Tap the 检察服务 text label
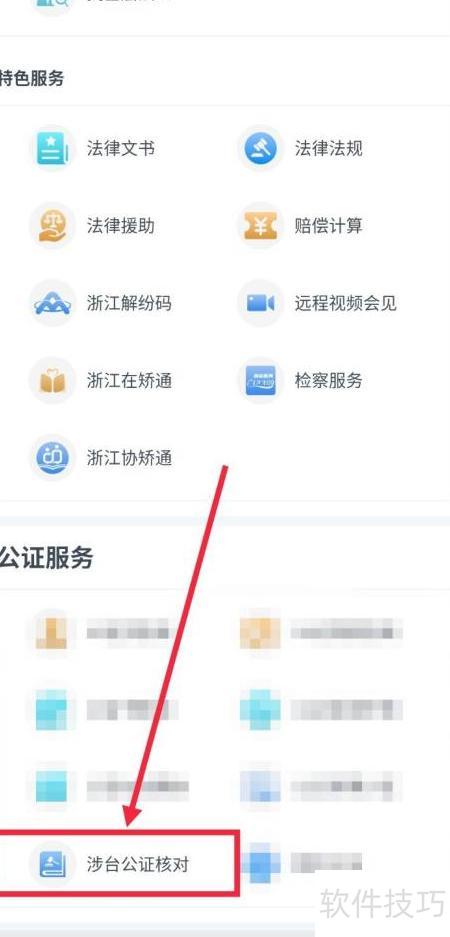Image resolution: width=450 pixels, height=937 pixels. [328, 381]
